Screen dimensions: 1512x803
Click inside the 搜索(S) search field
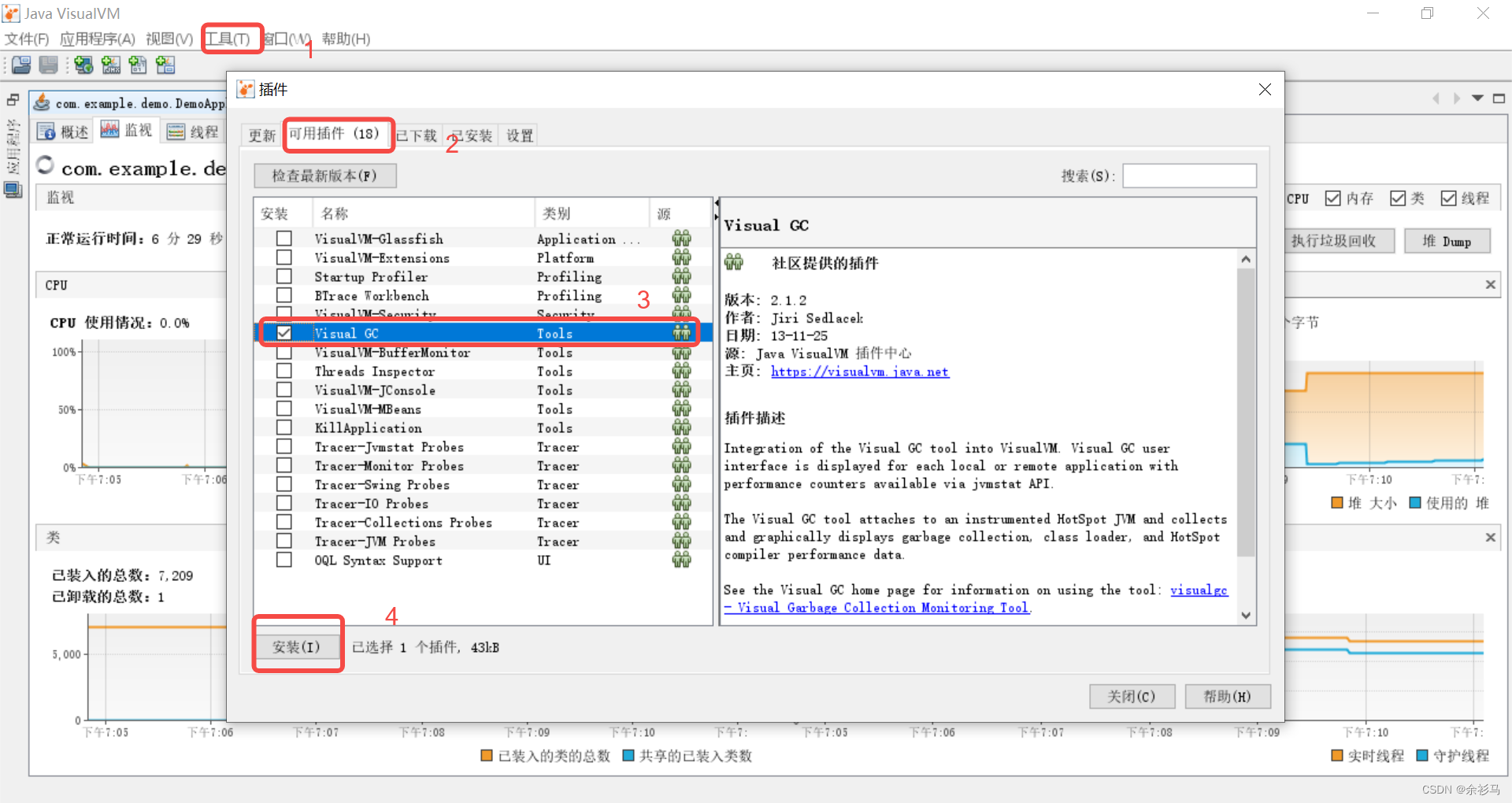coord(1189,175)
